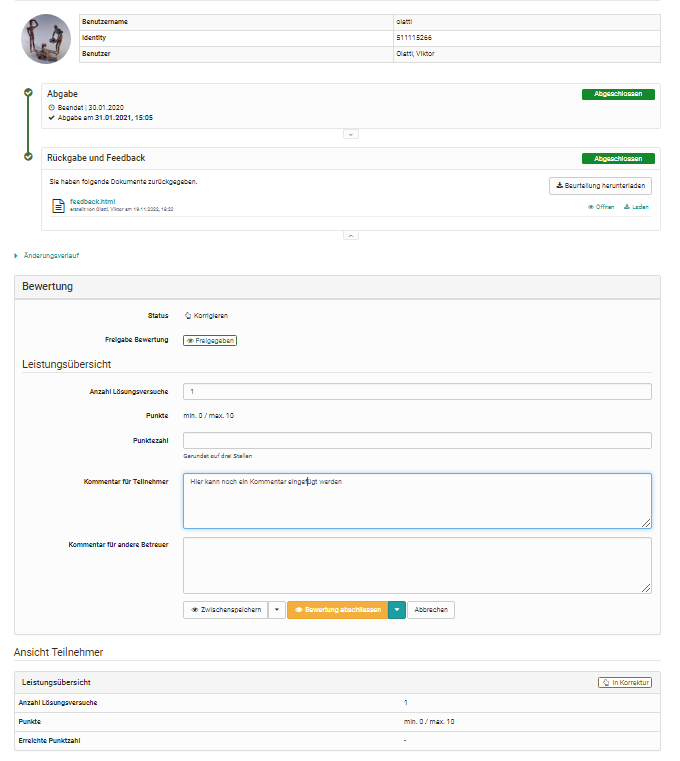
Task: Click into the Punktezahl input field
Action: (417, 441)
